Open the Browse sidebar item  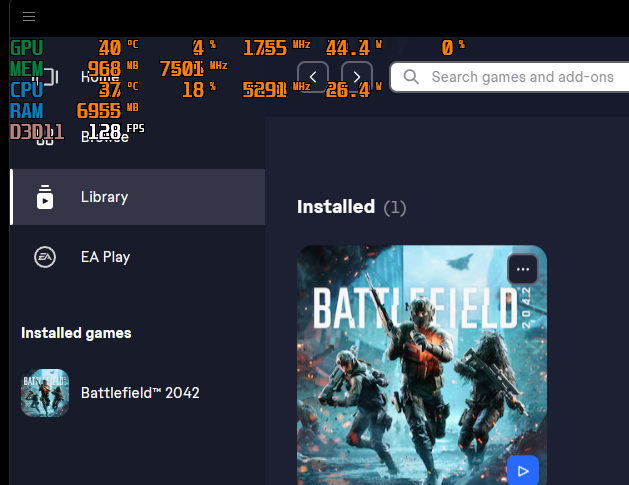137,137
